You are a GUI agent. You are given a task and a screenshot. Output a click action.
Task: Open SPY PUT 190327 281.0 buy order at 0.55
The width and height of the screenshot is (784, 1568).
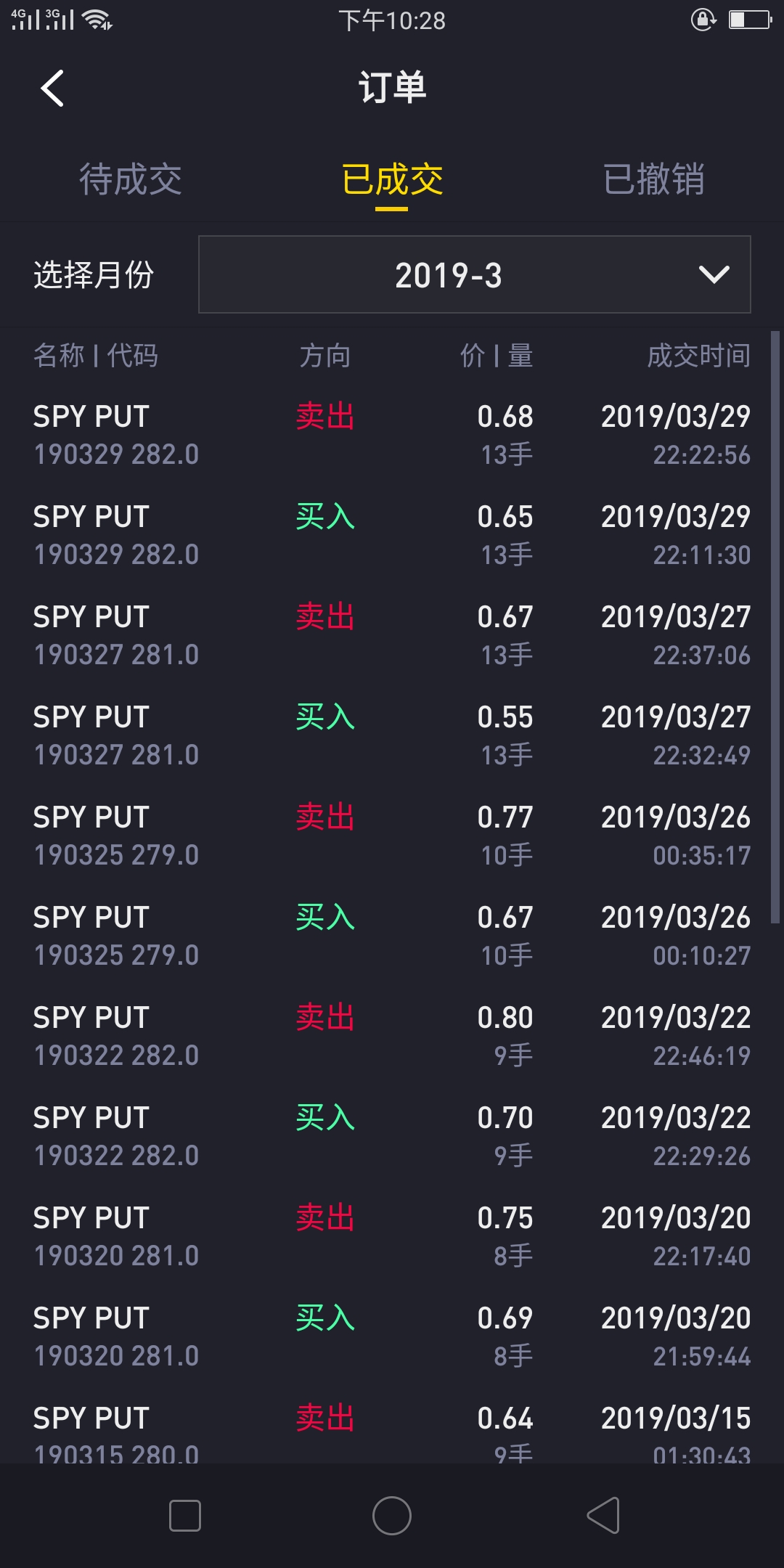[392, 735]
